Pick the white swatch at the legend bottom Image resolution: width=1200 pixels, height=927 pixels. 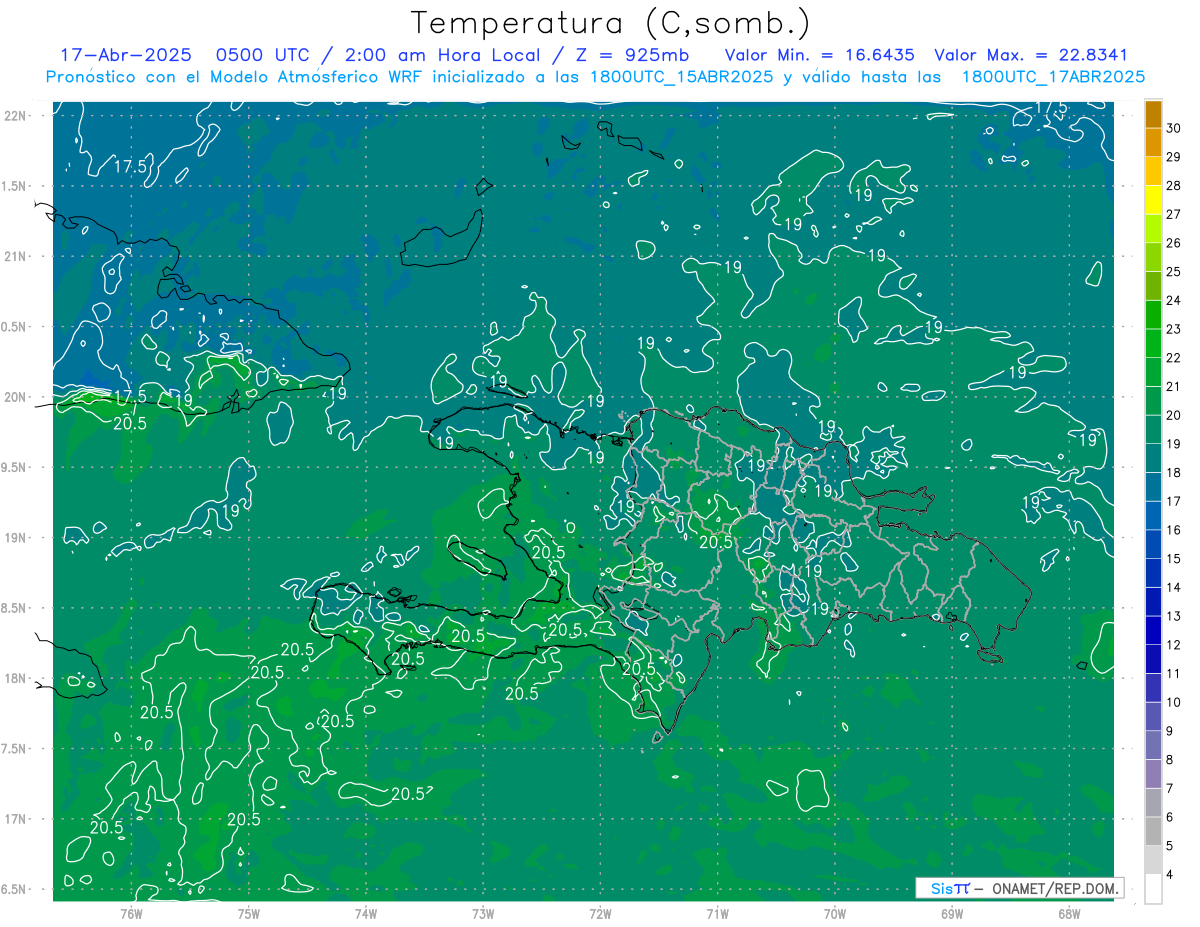[1153, 889]
